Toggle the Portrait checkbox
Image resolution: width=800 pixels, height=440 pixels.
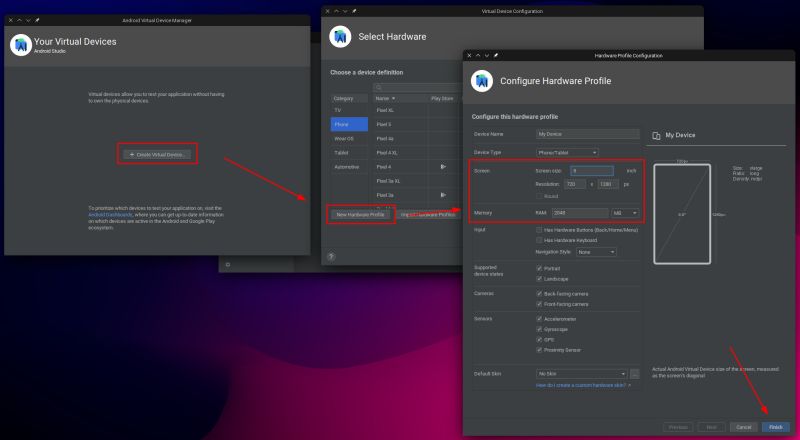tap(539, 268)
